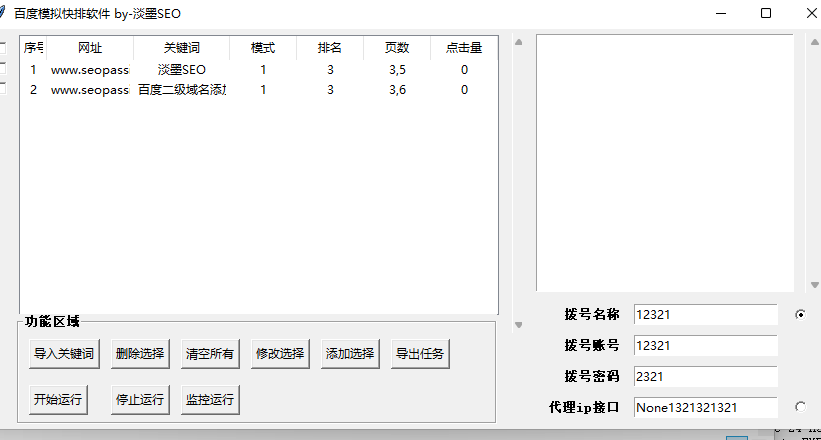Click the 页数 column header
Image resolution: width=821 pixels, height=440 pixels.
click(397, 48)
